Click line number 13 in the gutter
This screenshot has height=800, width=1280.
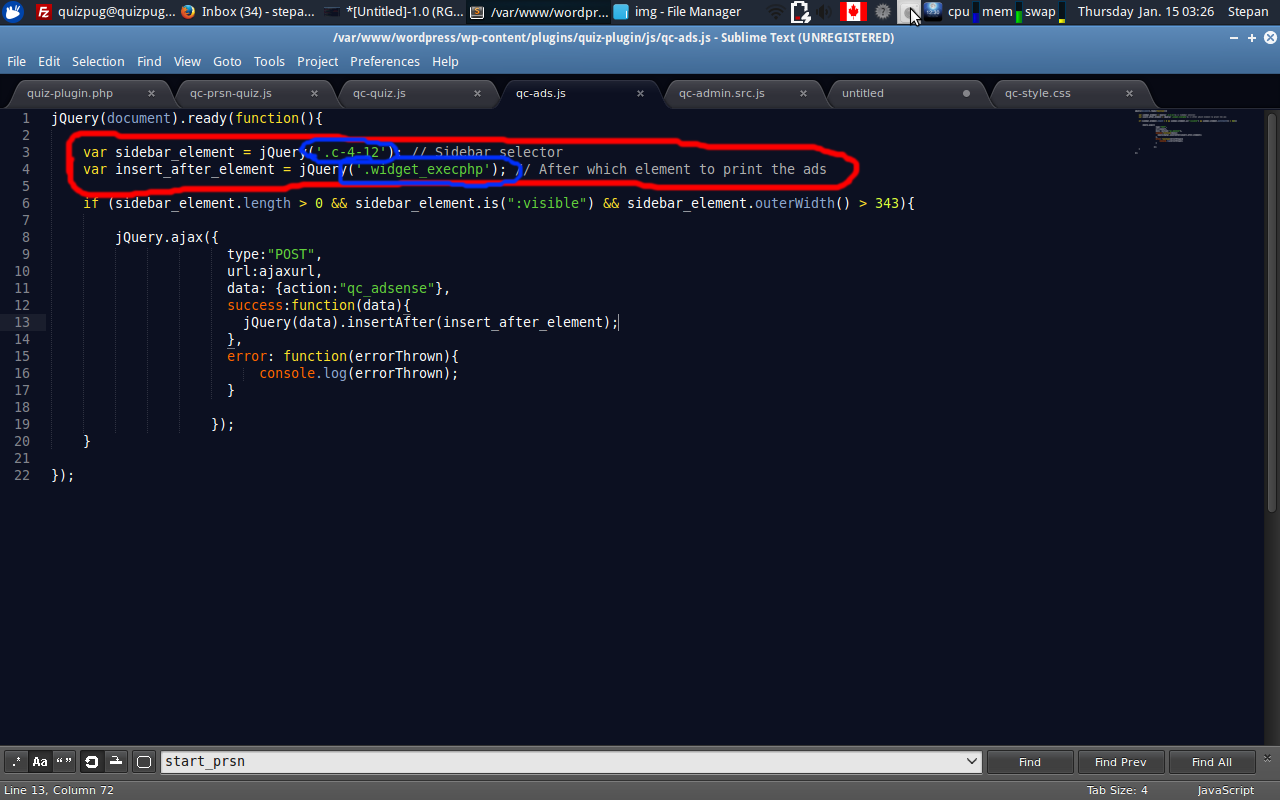tap(21, 322)
